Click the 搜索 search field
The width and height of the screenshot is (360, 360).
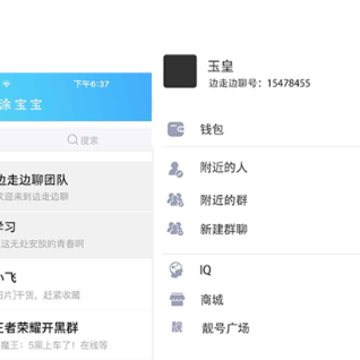coord(76,140)
